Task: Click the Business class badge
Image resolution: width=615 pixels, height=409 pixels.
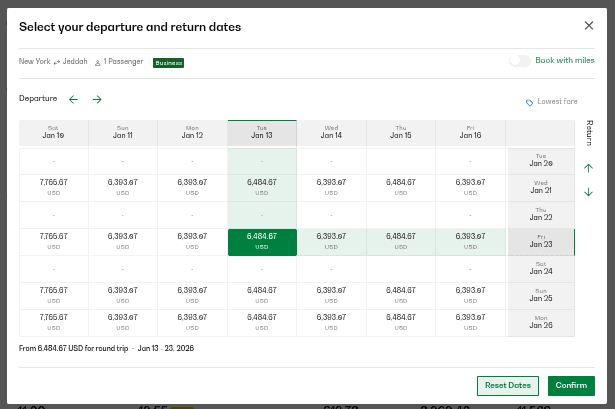Action: [168, 63]
